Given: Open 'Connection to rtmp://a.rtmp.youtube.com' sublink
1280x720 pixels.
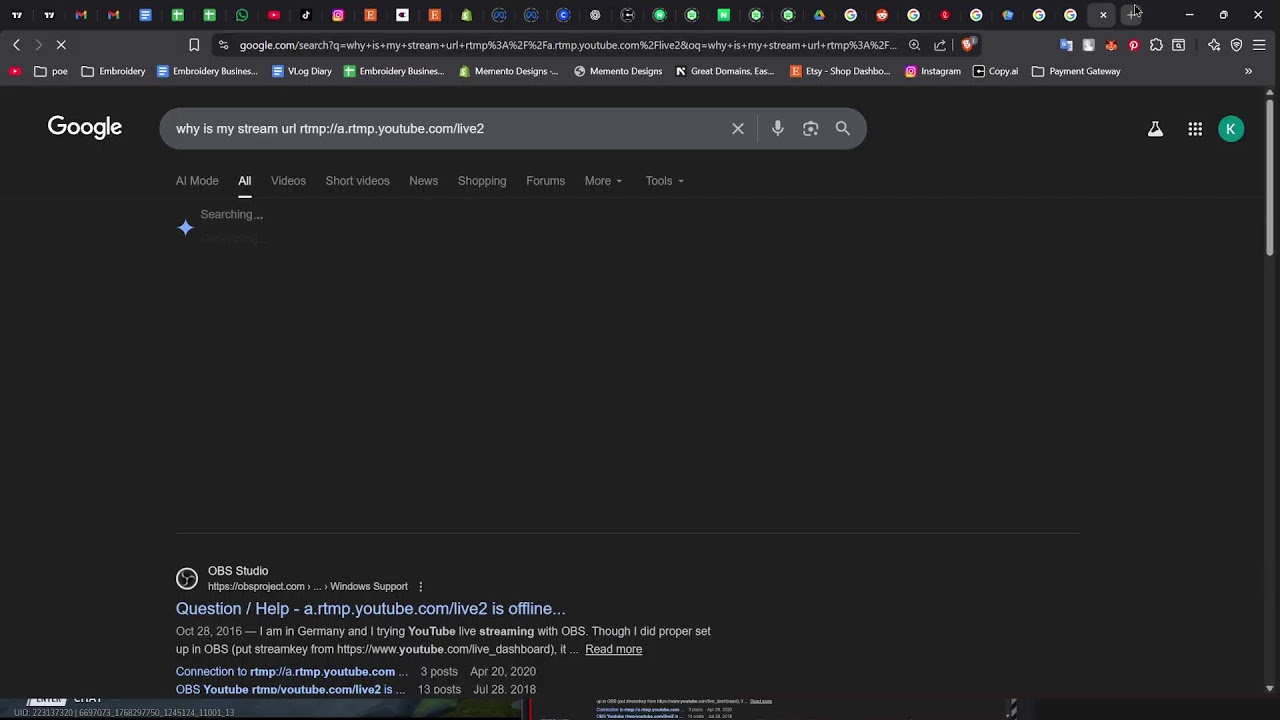Looking at the screenshot, I should (x=292, y=672).
